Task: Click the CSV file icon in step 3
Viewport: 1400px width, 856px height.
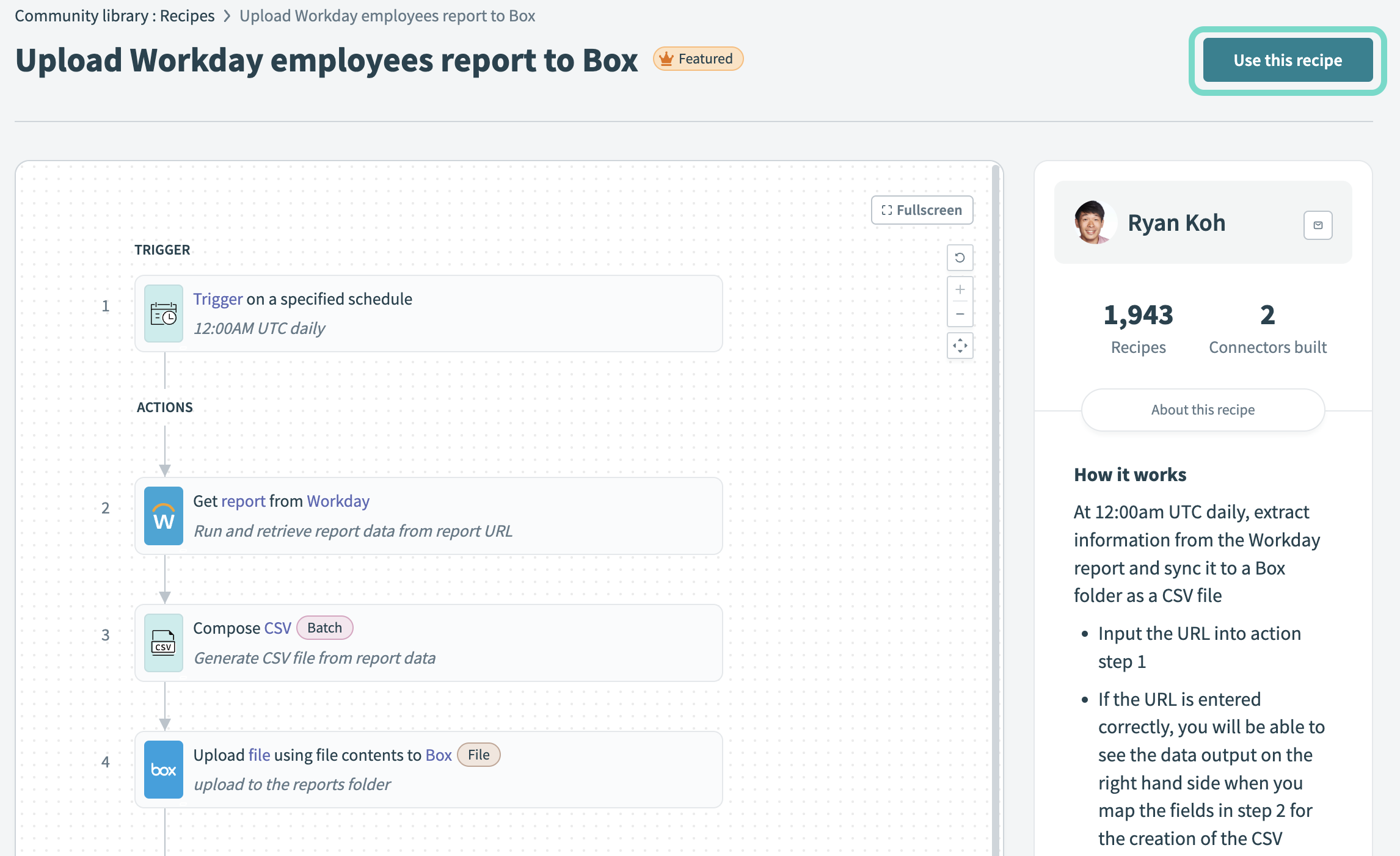Action: point(163,643)
